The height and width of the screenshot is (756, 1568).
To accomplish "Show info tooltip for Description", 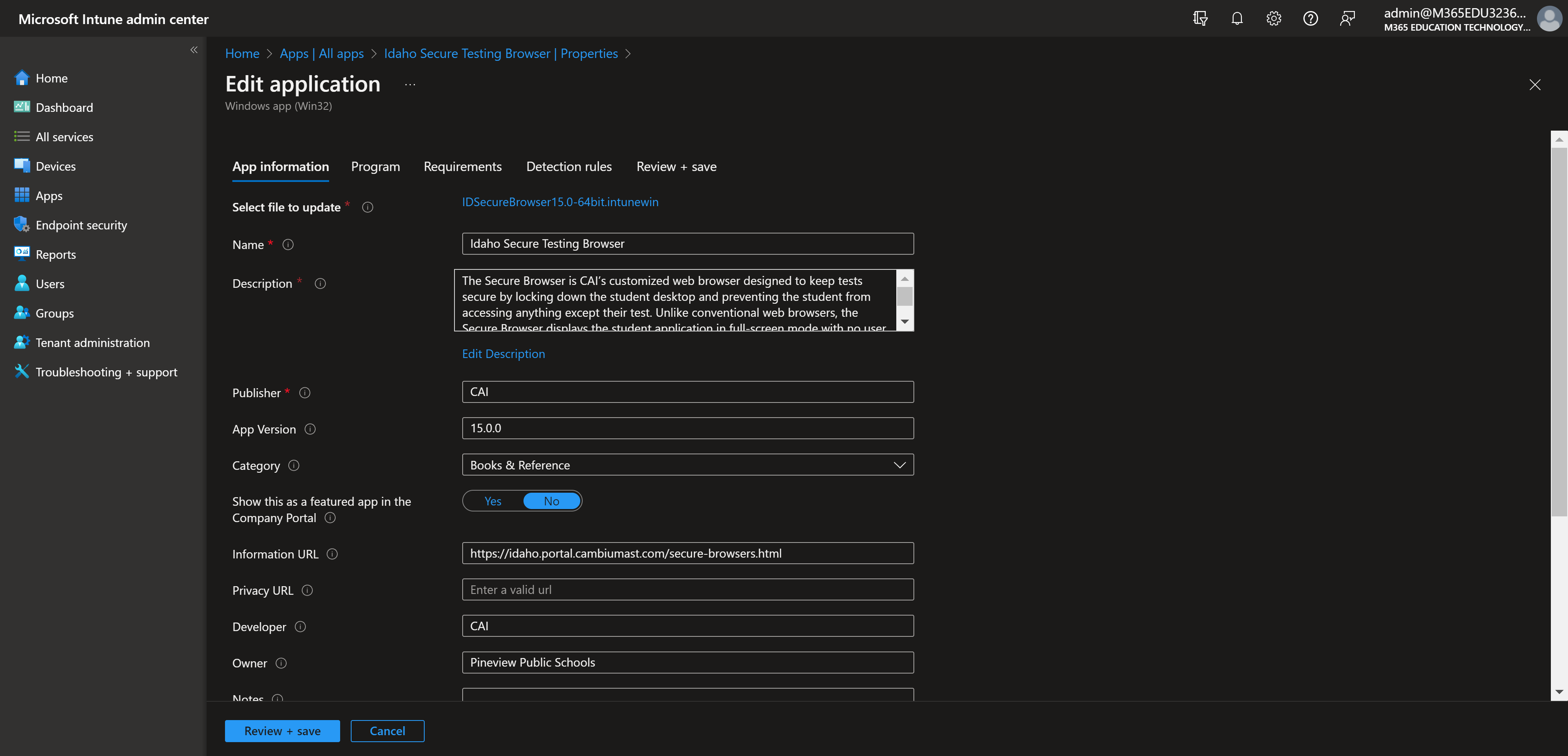I will [320, 284].
